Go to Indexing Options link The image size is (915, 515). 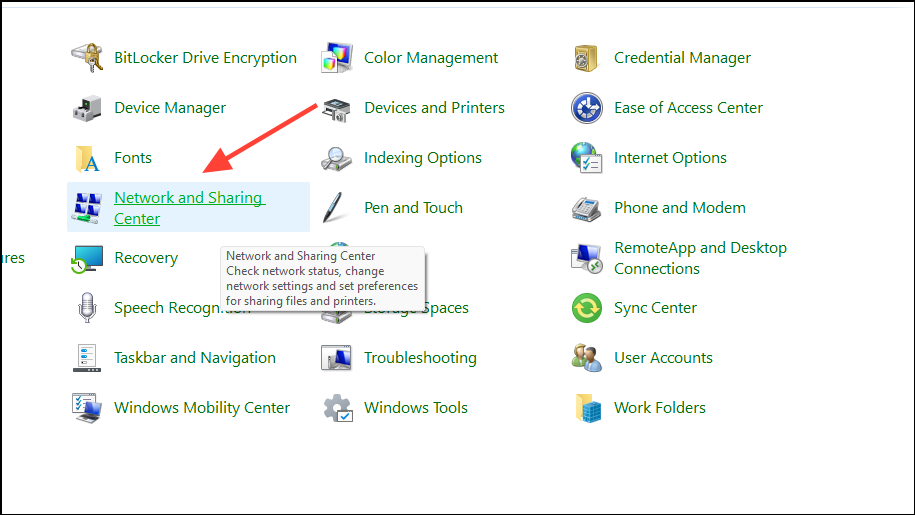(422, 158)
